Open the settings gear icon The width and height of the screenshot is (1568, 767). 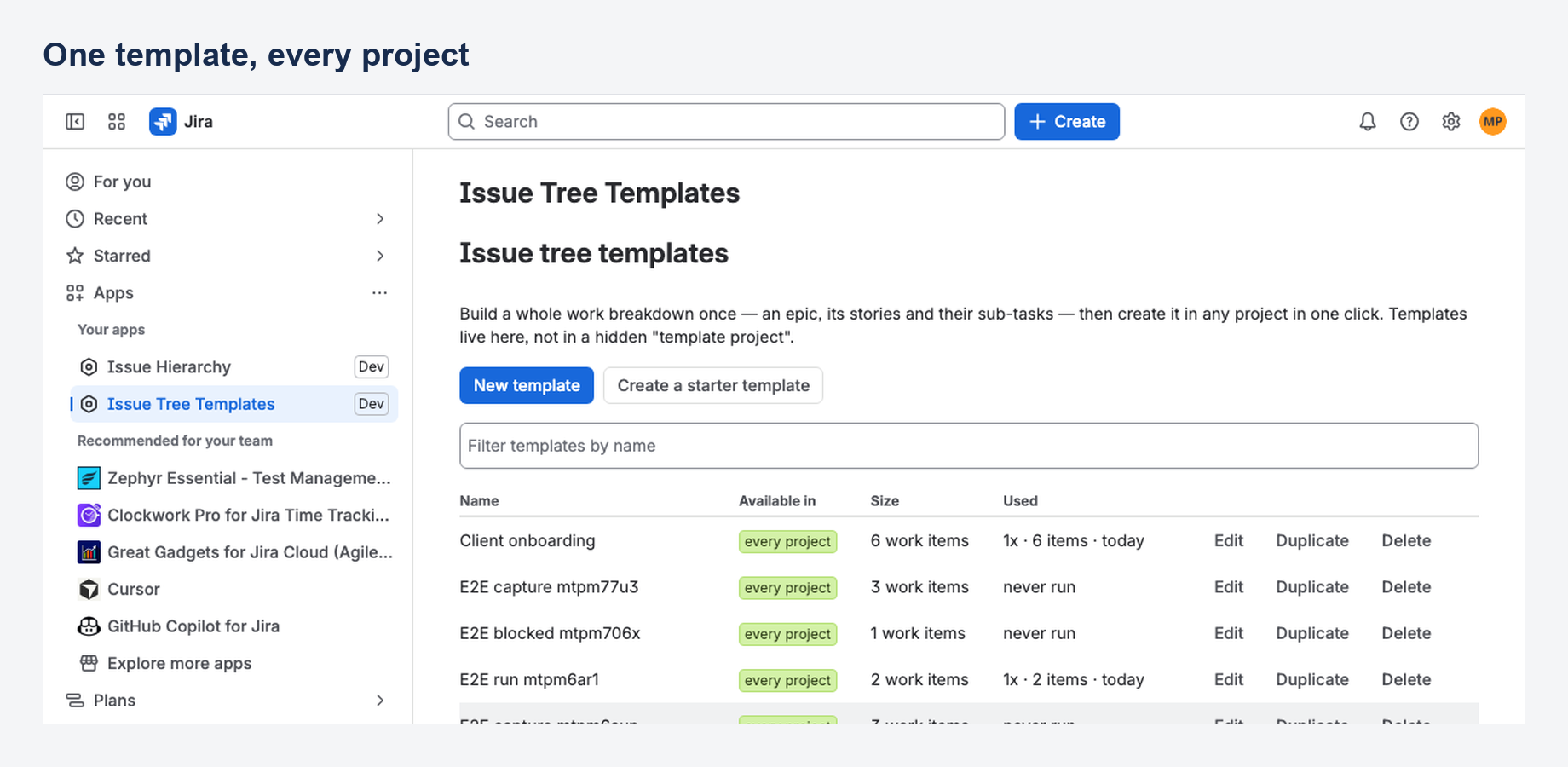pyautogui.click(x=1451, y=122)
